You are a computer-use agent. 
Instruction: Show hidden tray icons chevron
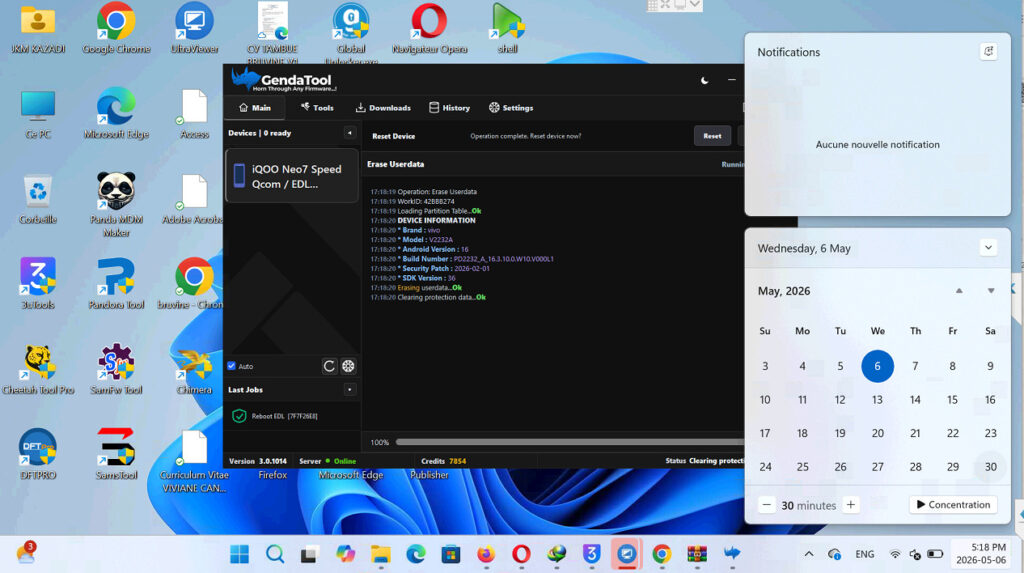point(808,554)
